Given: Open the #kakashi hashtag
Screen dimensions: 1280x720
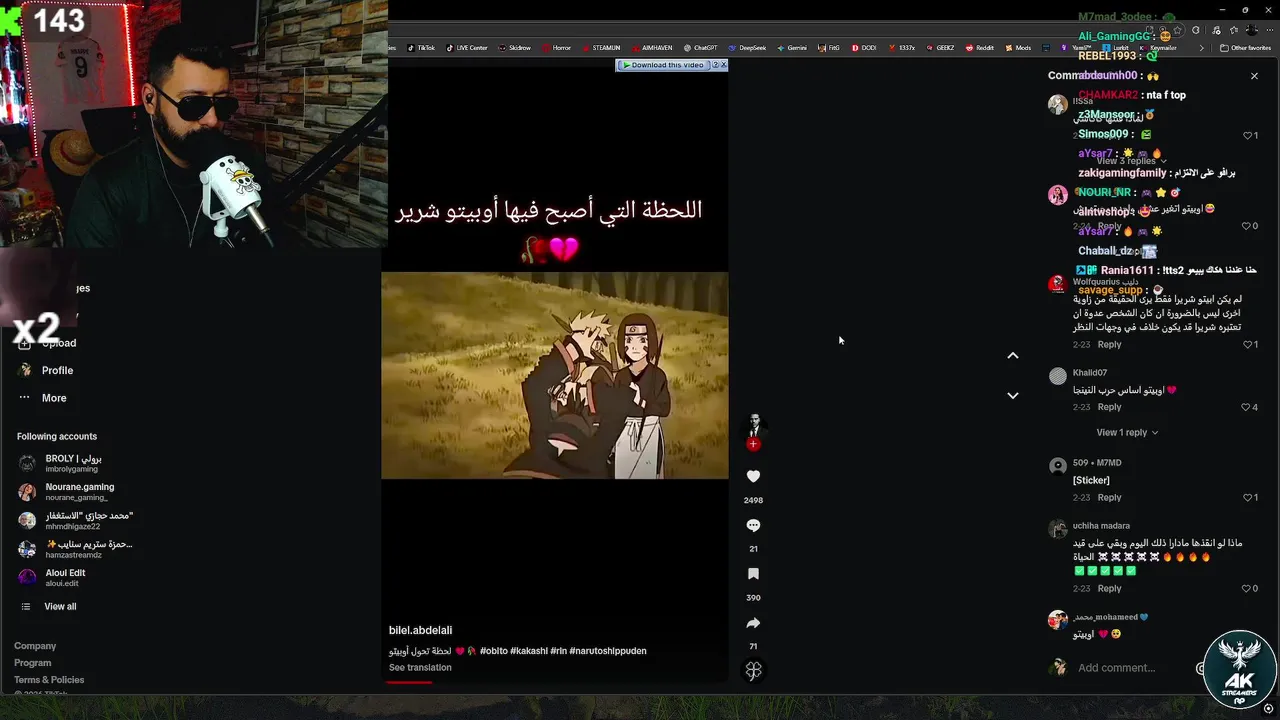Looking at the screenshot, I should point(528,651).
